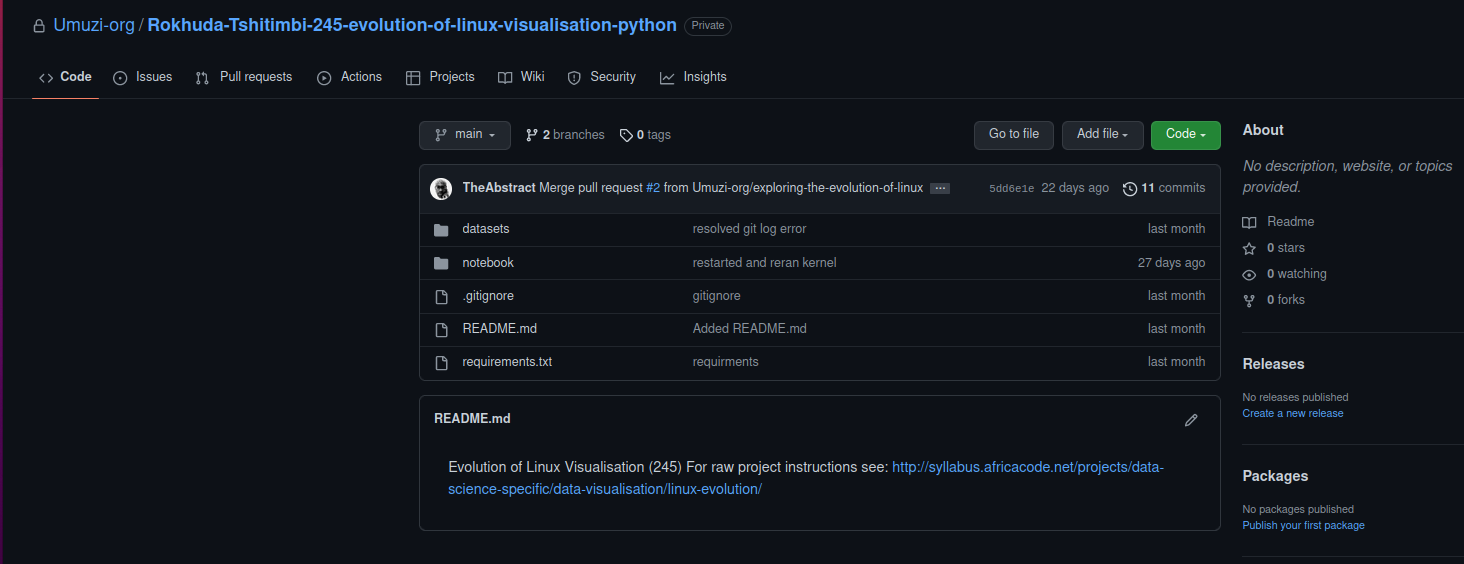This screenshot has width=1464, height=564.
Task: Switch to the Issues tab
Action: click(143, 77)
